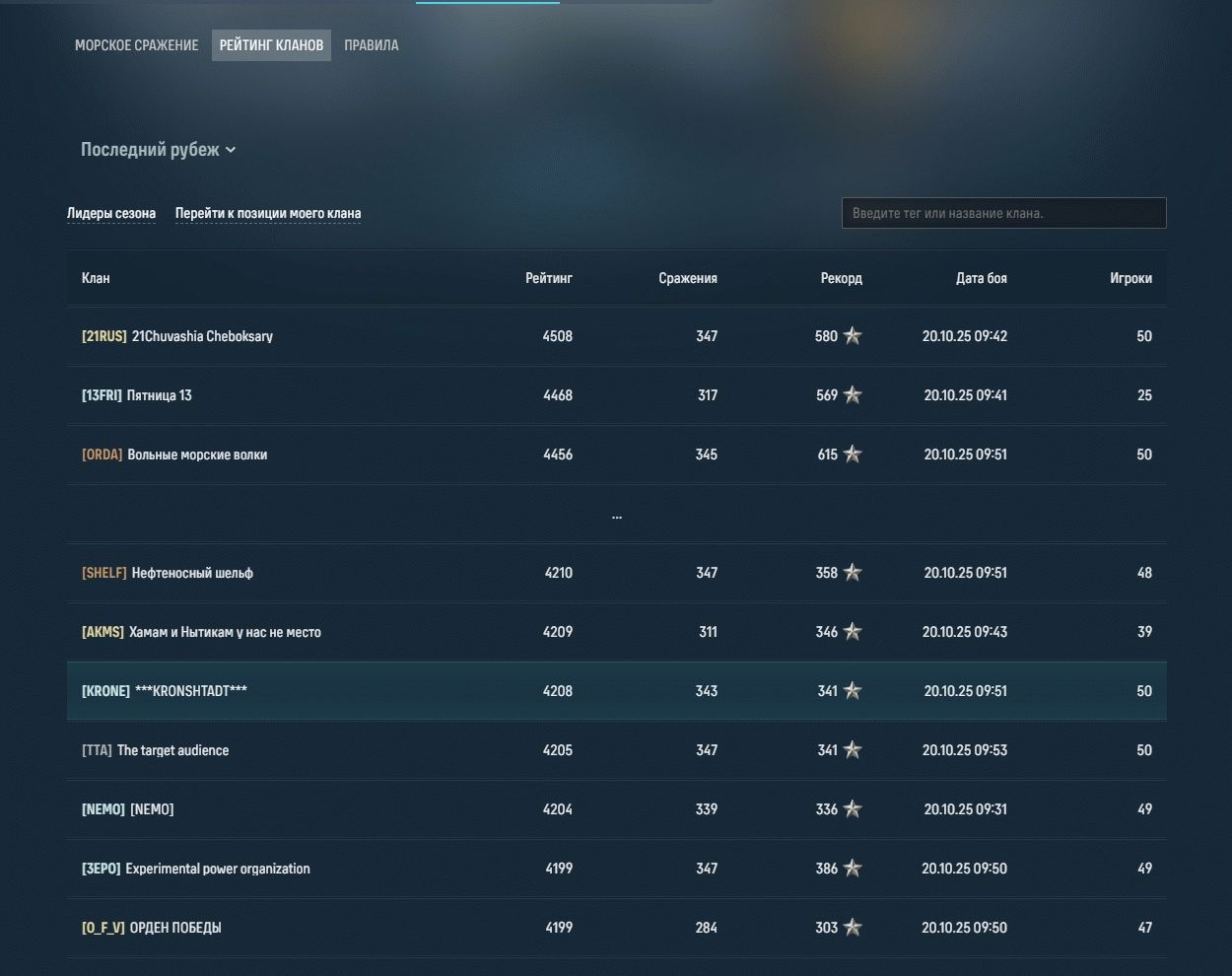Viewport: 1232px width, 976px height.
Task: Expand the Последний рубеж season dropdown
Action: [158, 150]
